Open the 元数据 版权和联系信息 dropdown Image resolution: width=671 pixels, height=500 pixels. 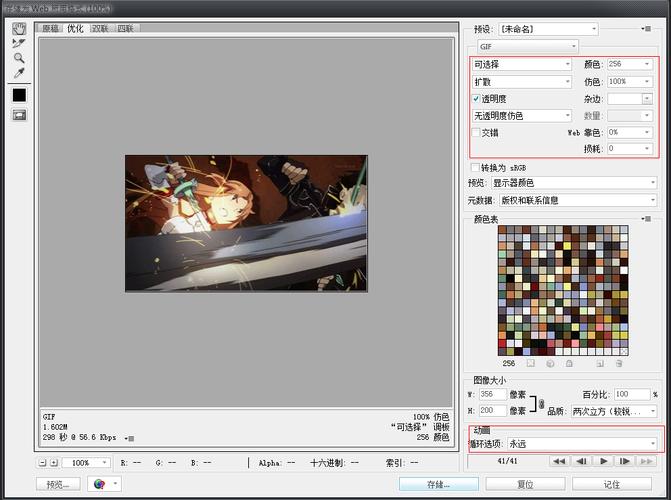(x=578, y=200)
